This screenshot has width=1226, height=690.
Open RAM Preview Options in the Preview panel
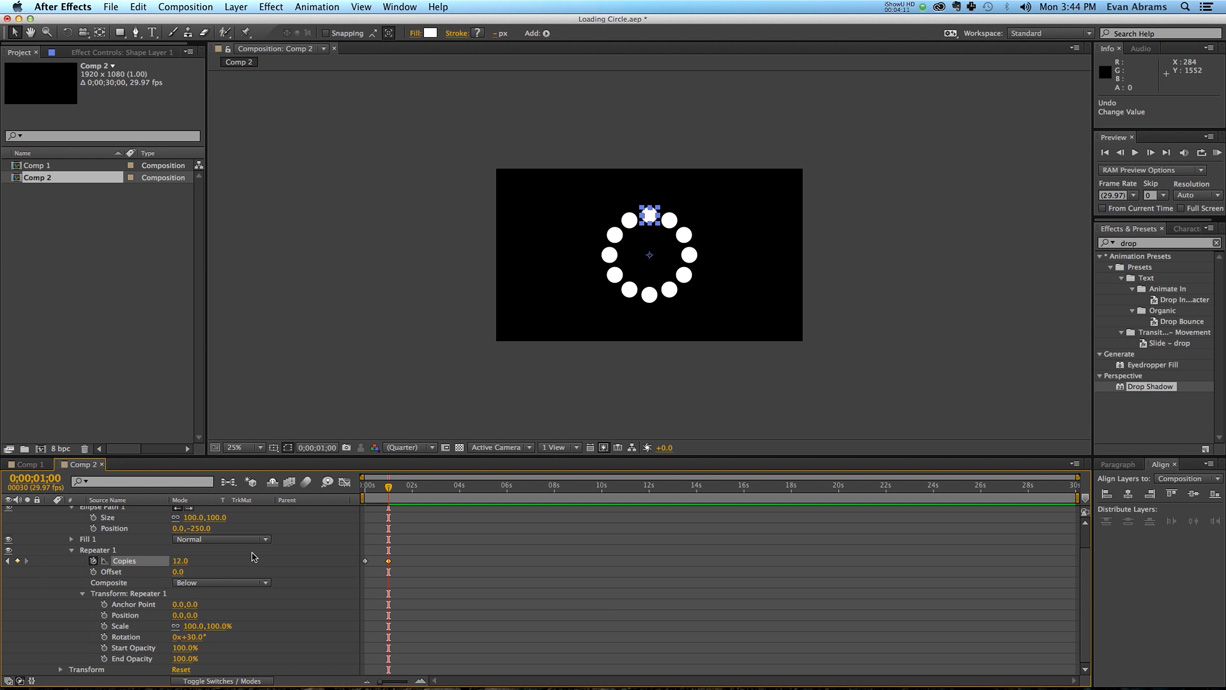point(1152,170)
